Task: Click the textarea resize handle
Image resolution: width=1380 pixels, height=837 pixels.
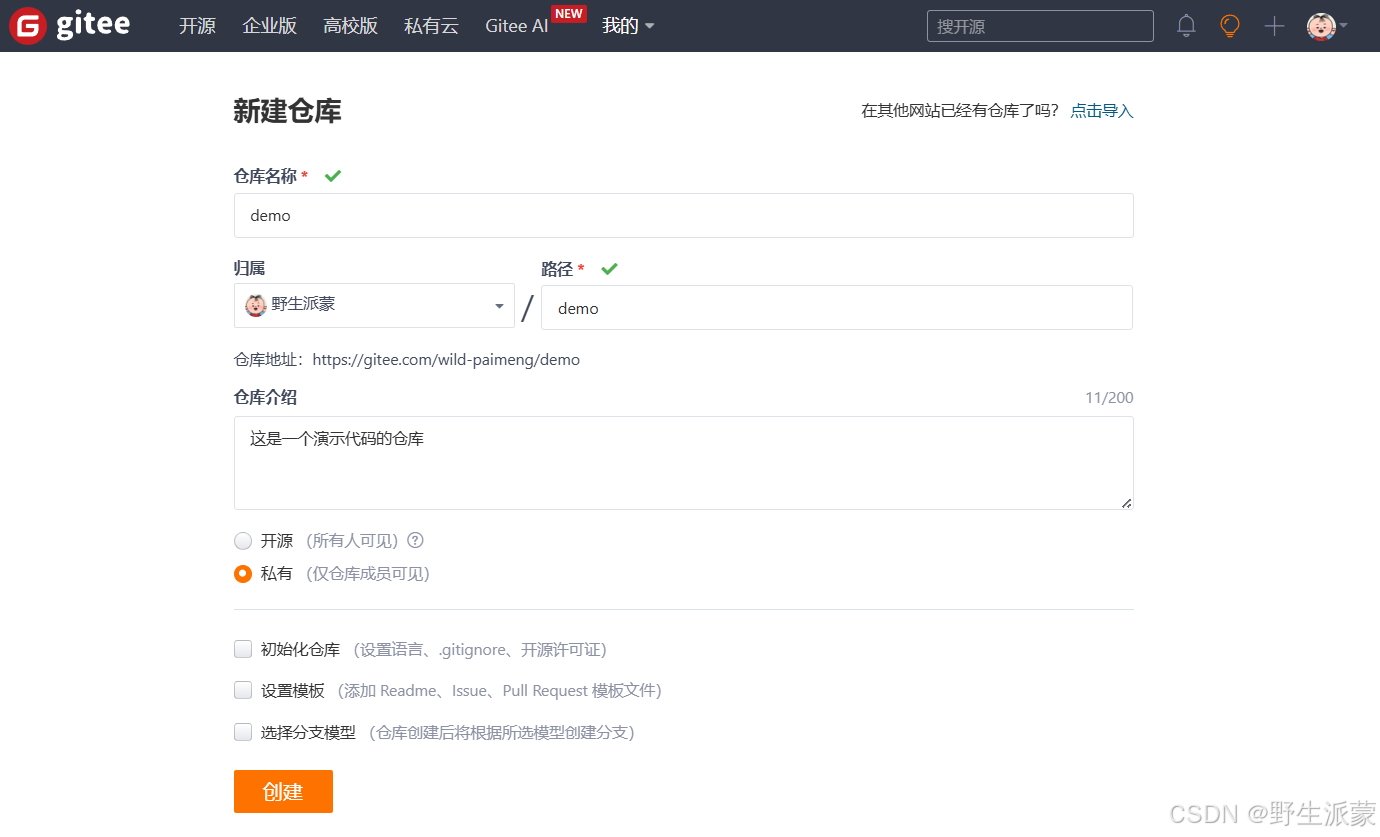Action: 1127,503
